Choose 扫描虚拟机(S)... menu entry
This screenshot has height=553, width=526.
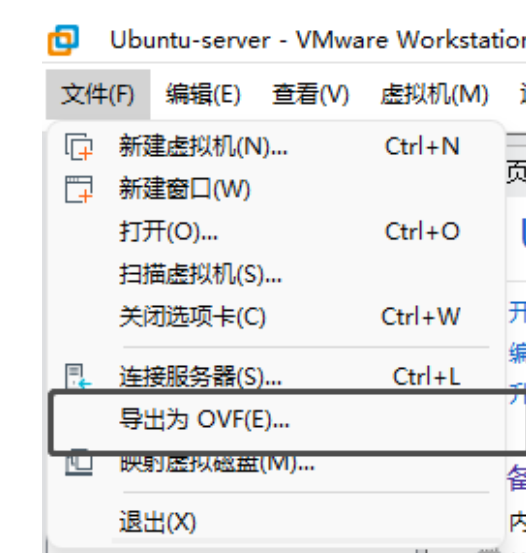275,274
